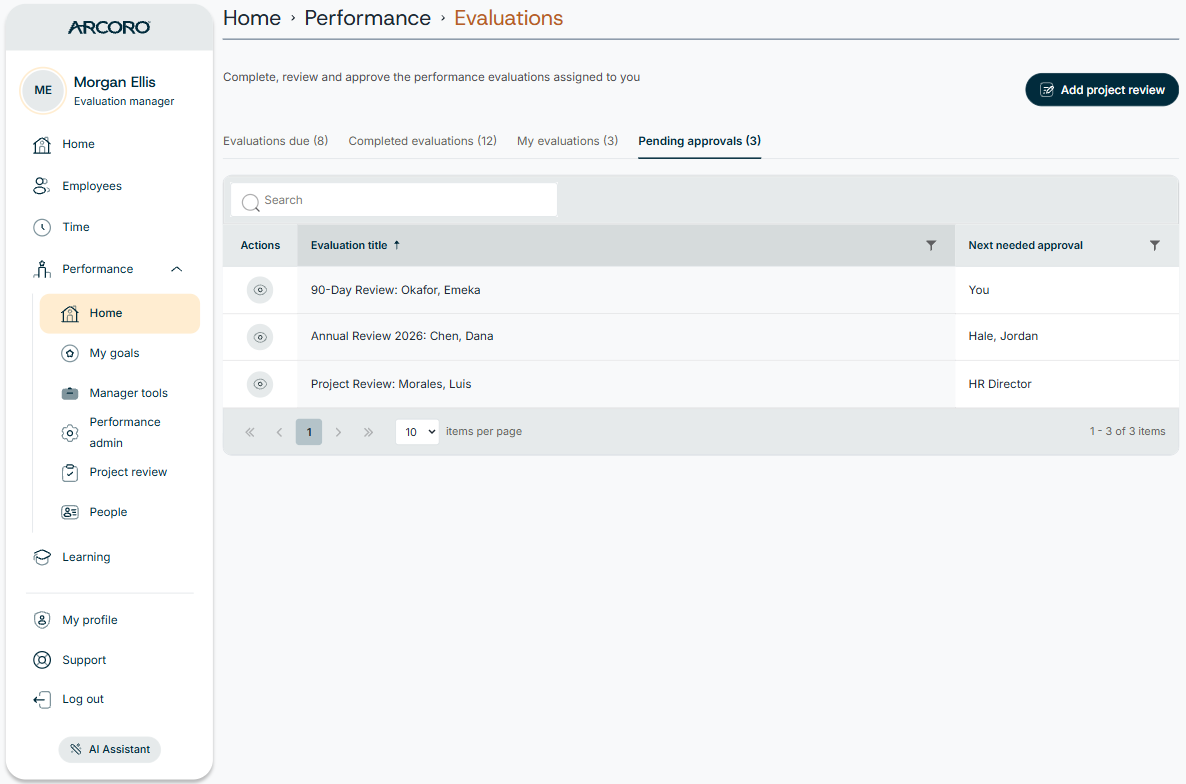The height and width of the screenshot is (784, 1186).
Task: Click the My goals star icon
Action: 70,353
